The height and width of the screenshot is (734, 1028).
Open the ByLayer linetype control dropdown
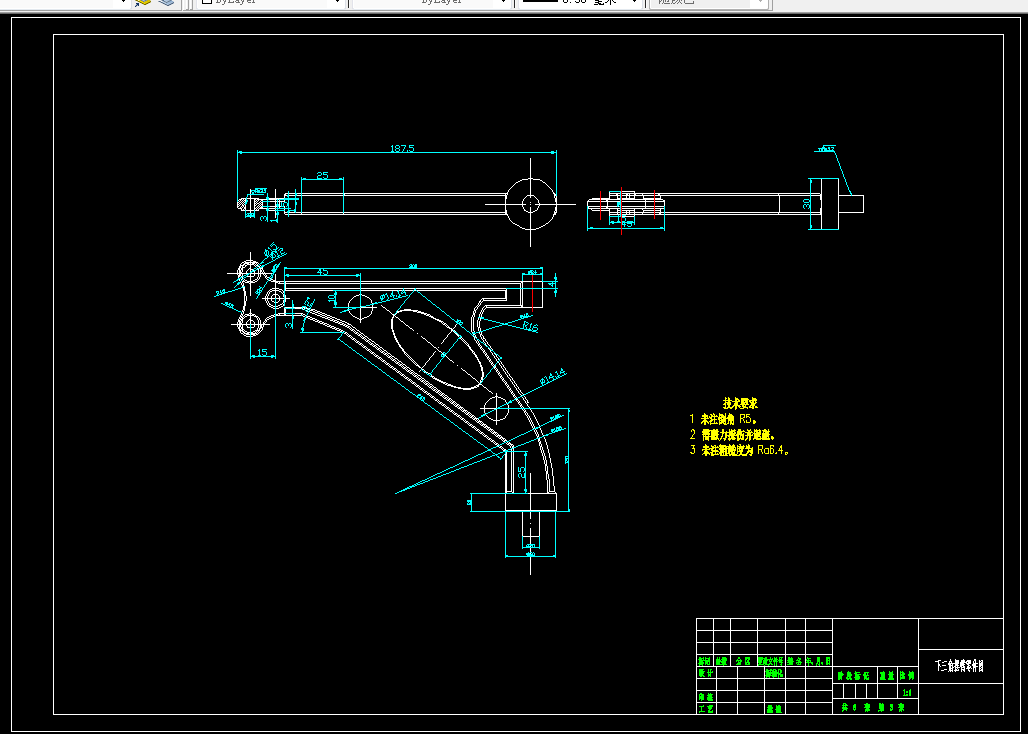pyautogui.click(x=431, y=2)
